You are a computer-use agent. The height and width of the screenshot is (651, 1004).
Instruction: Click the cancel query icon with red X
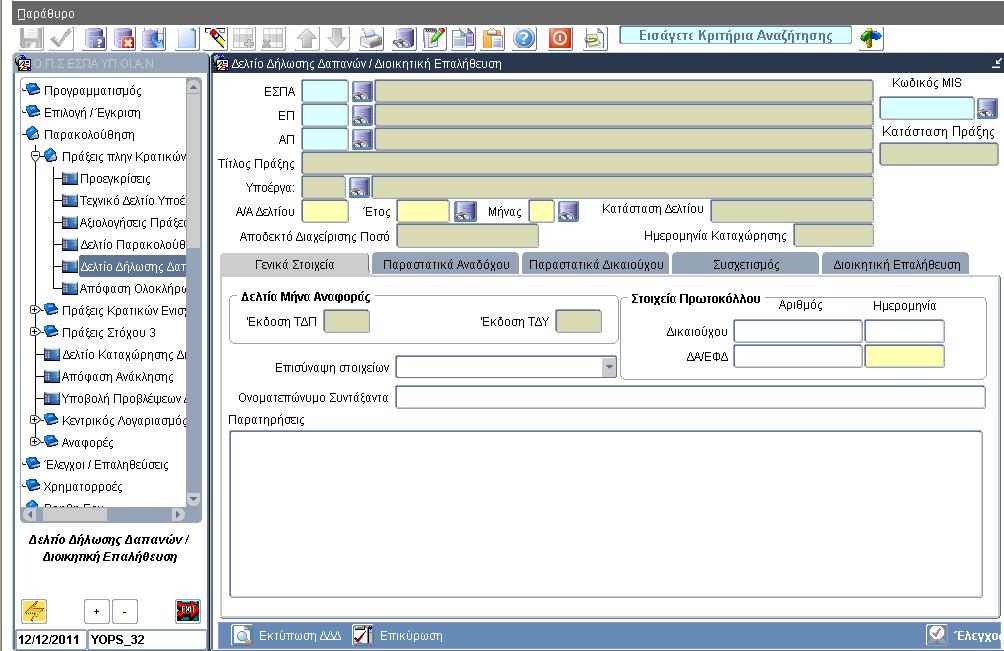(124, 39)
